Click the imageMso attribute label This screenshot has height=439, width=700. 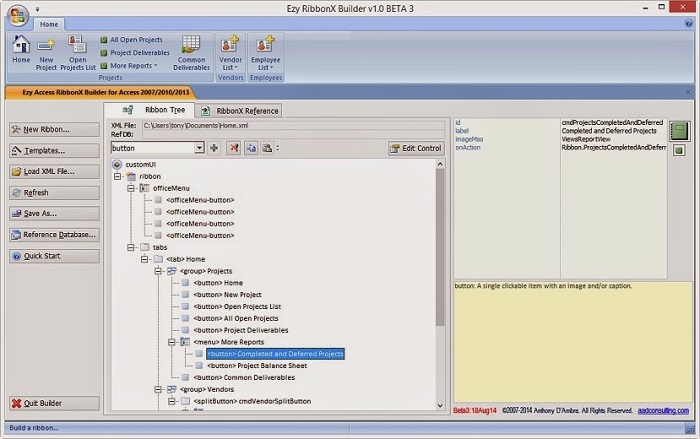469,139
